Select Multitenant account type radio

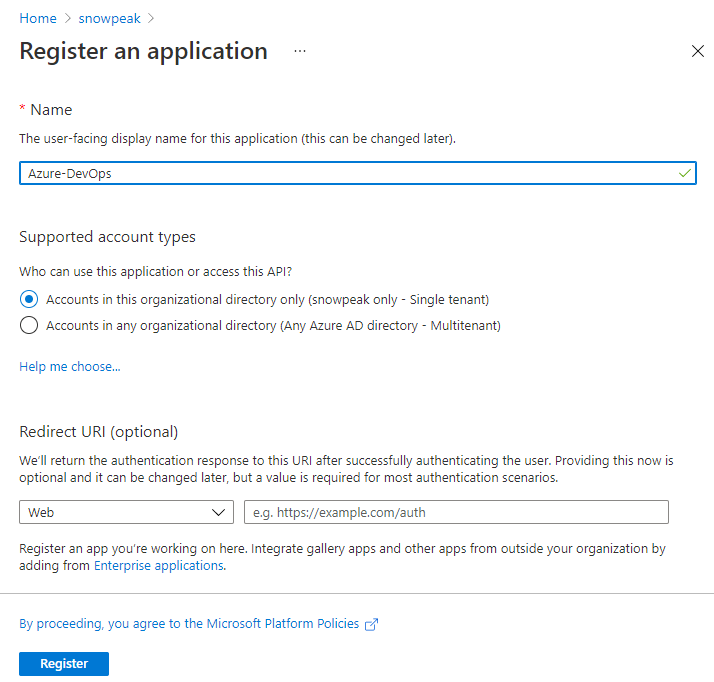pyautogui.click(x=29, y=326)
